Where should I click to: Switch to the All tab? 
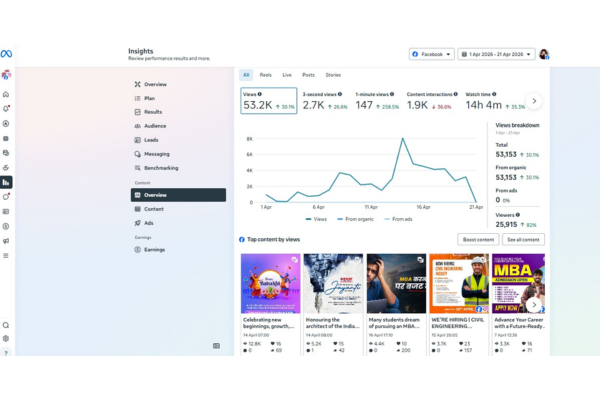[x=246, y=75]
